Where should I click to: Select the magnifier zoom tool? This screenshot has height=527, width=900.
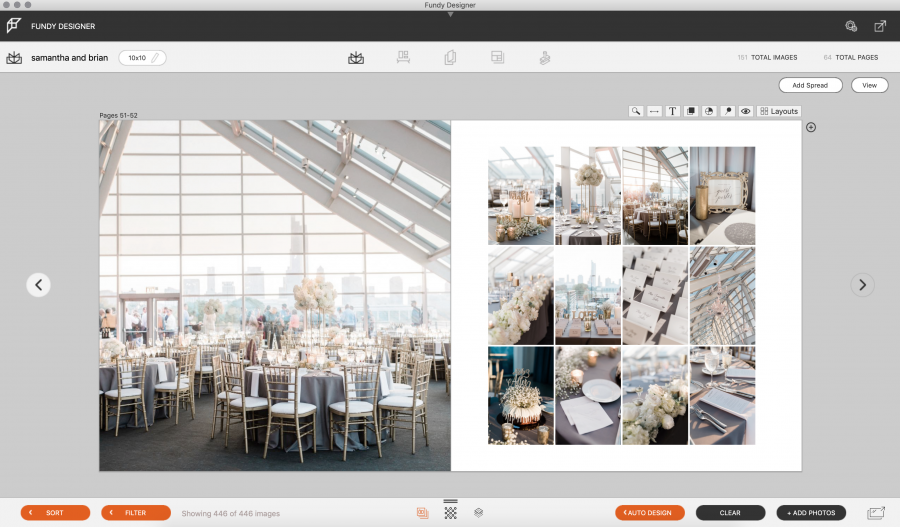coord(635,111)
